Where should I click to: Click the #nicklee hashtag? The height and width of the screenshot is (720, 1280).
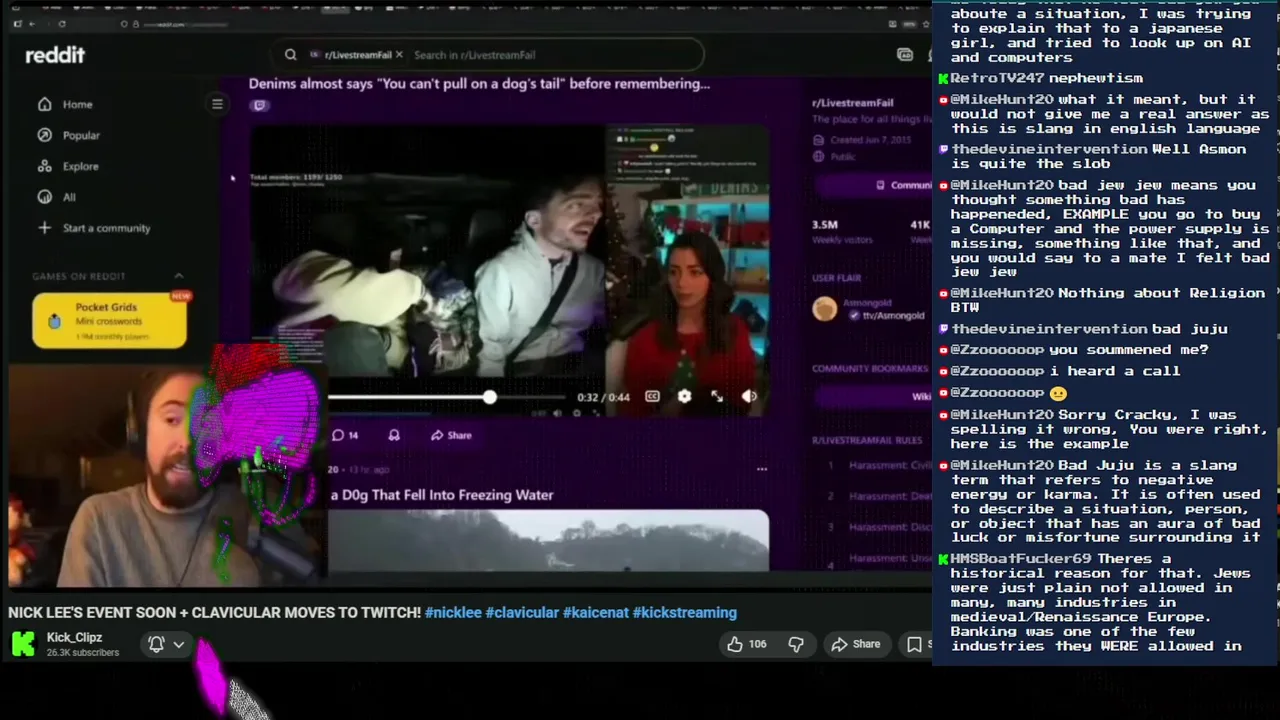point(453,613)
